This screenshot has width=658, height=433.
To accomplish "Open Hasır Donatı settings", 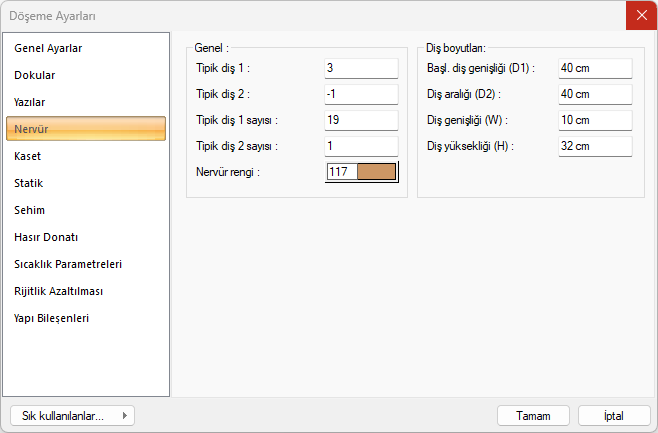I will 46,237.
